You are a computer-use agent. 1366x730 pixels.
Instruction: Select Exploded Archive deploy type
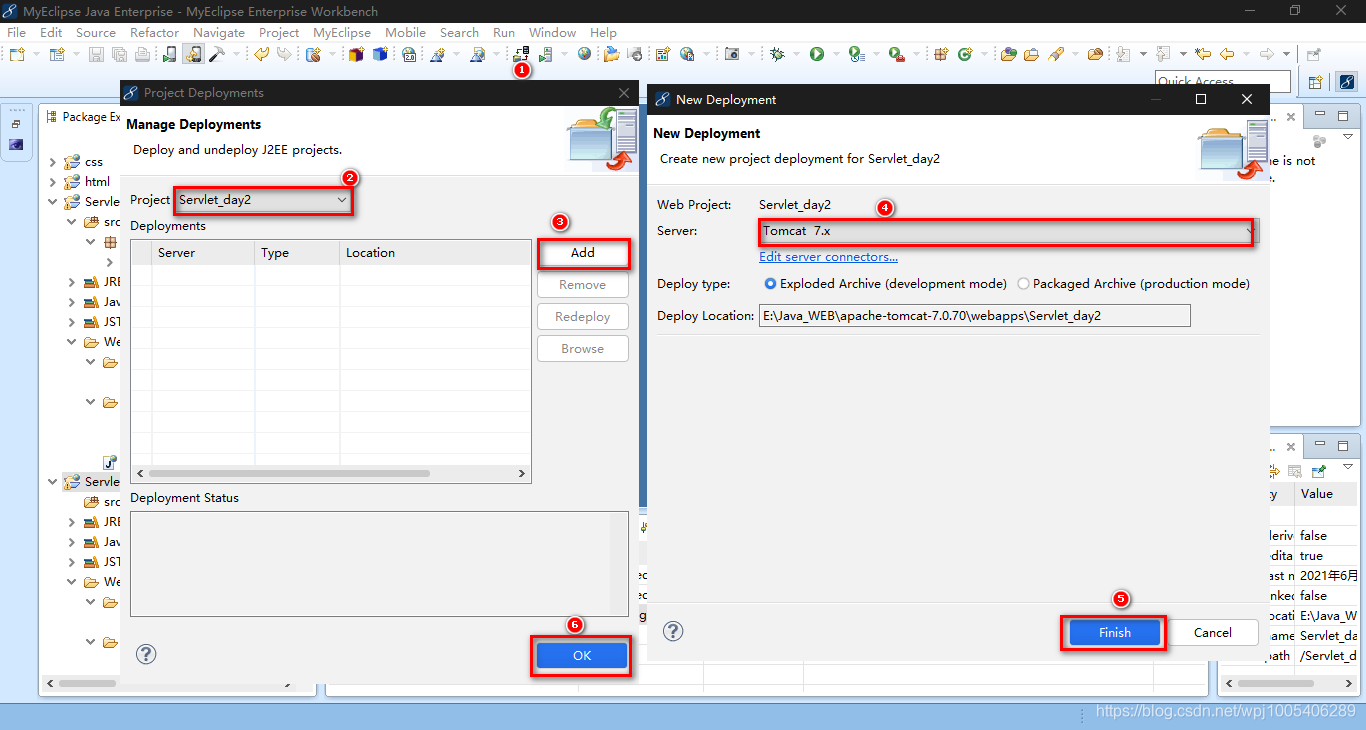coord(770,283)
